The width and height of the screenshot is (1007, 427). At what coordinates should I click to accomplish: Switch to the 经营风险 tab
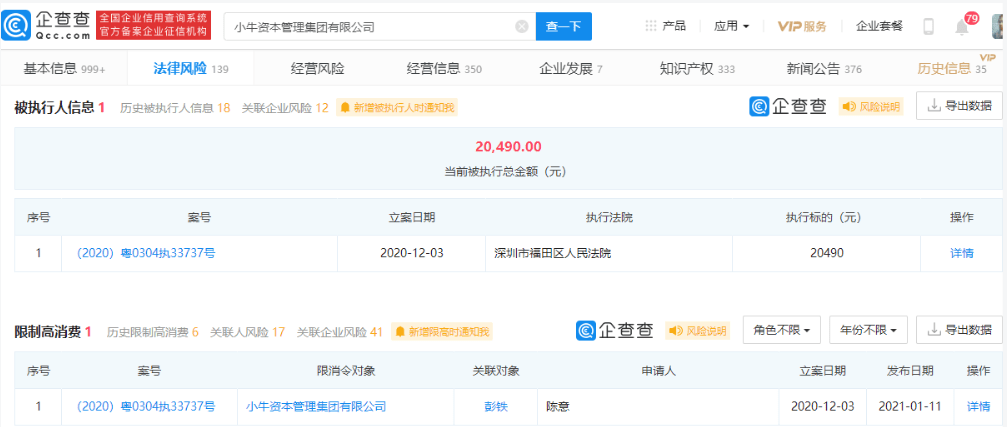317,69
